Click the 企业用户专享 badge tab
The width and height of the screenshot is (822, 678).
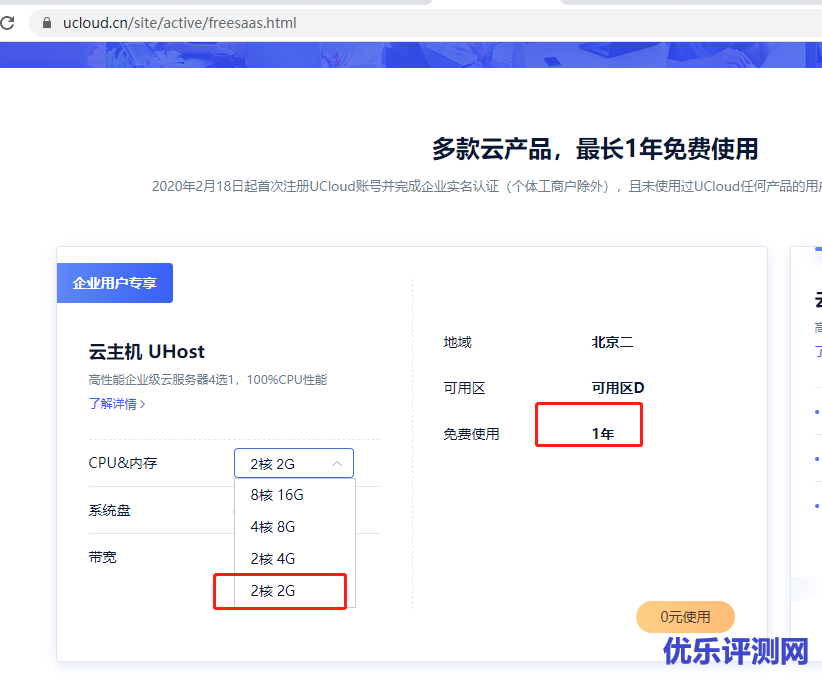(x=115, y=283)
